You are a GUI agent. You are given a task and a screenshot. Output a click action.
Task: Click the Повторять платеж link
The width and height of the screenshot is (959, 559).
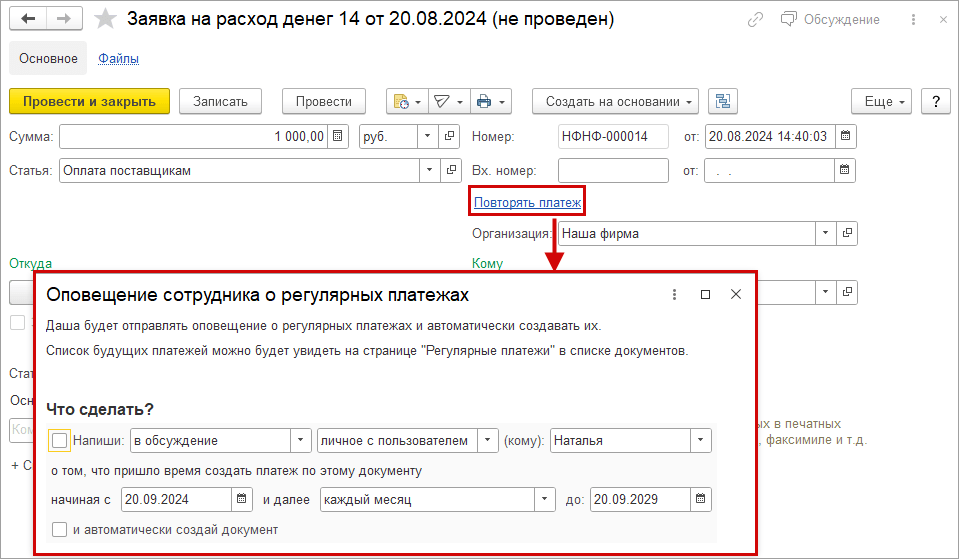click(527, 202)
